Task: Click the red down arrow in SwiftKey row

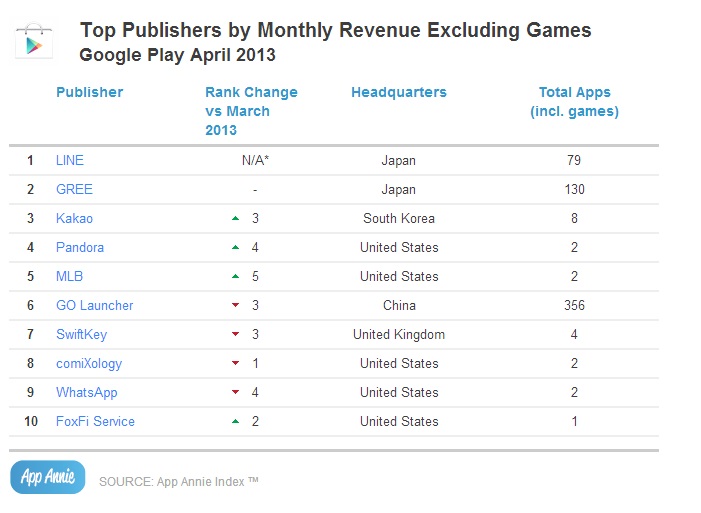Action: coord(236,334)
